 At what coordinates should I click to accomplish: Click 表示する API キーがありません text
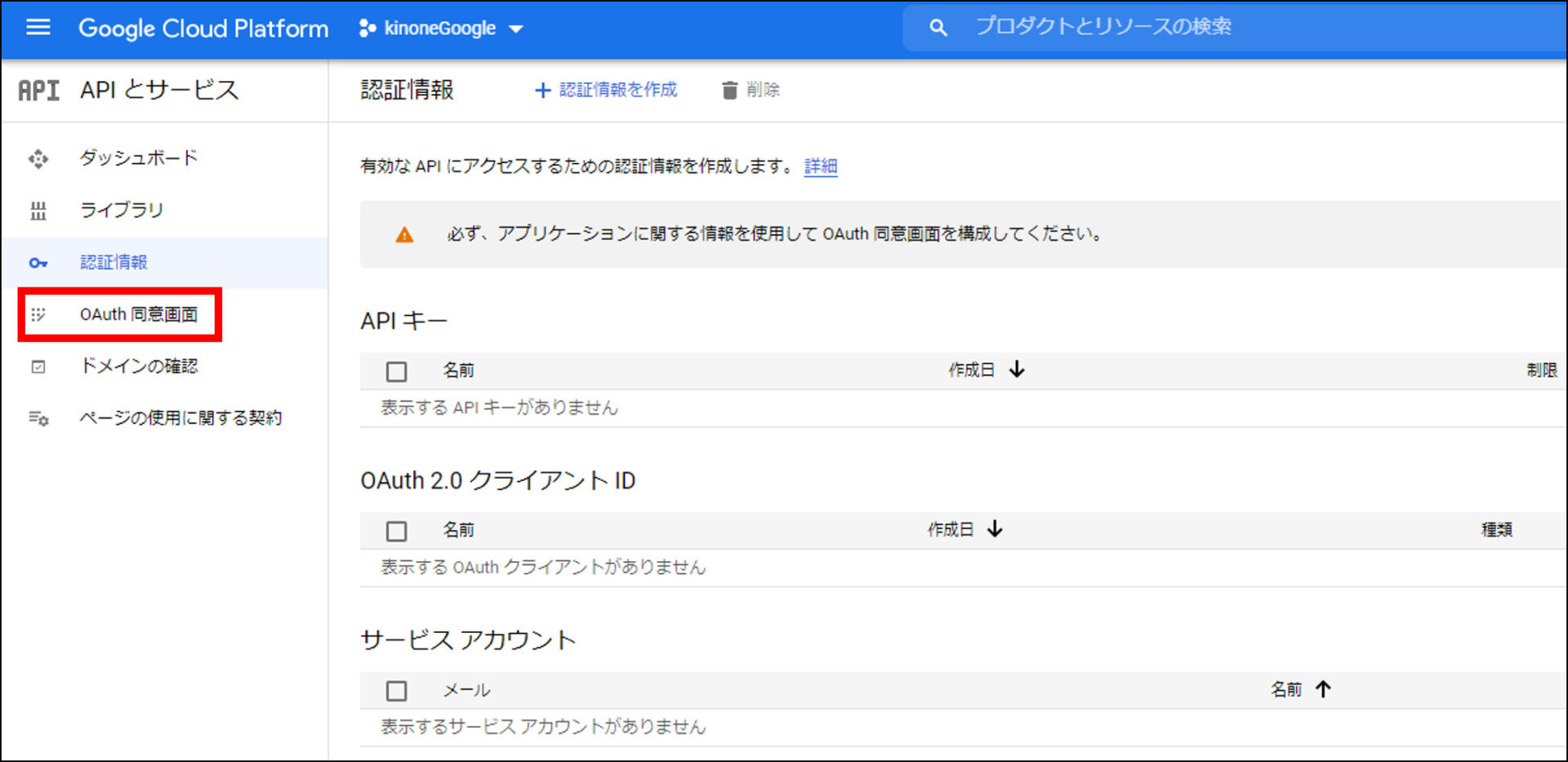[x=500, y=408]
